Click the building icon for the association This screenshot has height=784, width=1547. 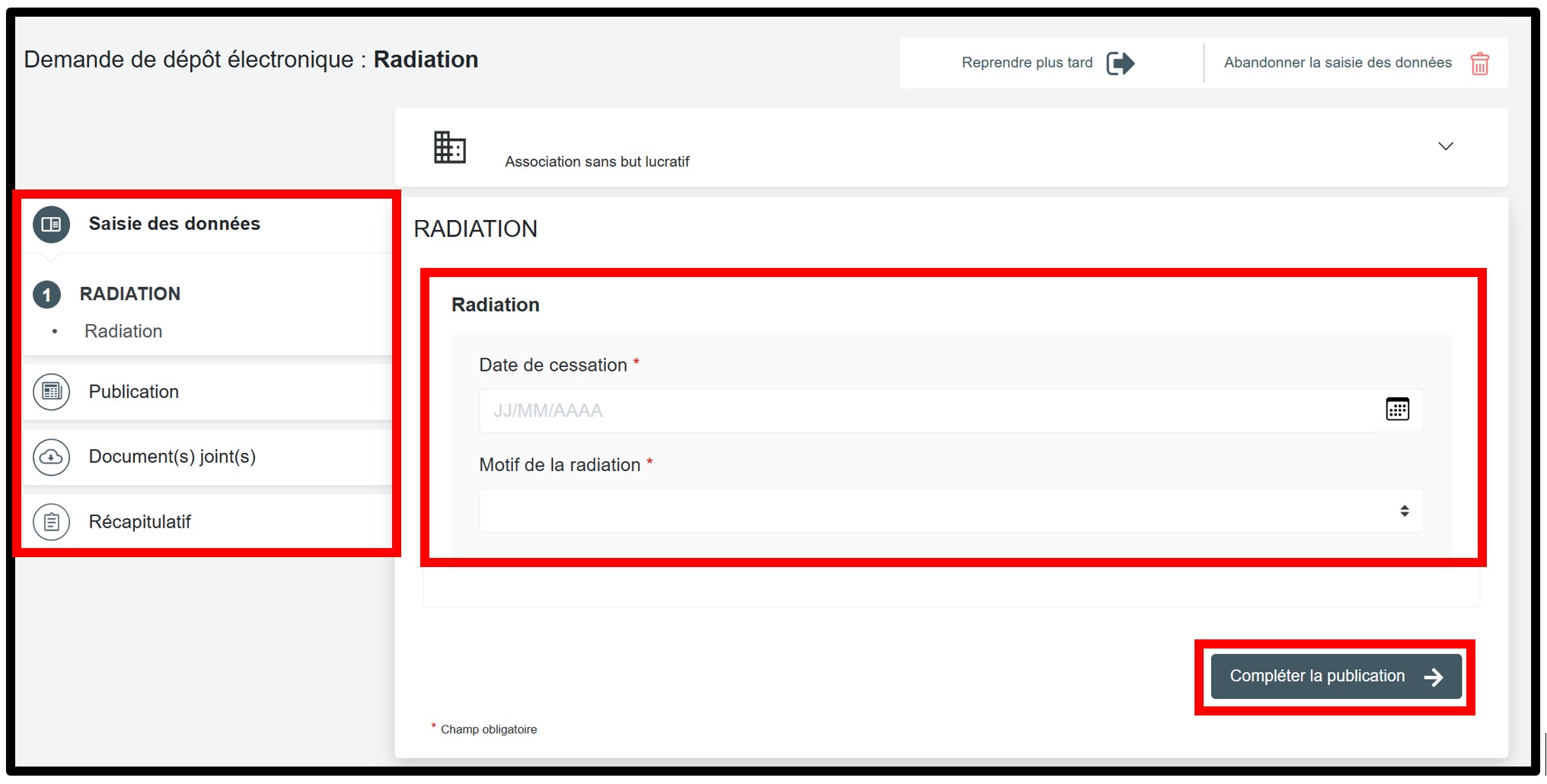coord(449,147)
